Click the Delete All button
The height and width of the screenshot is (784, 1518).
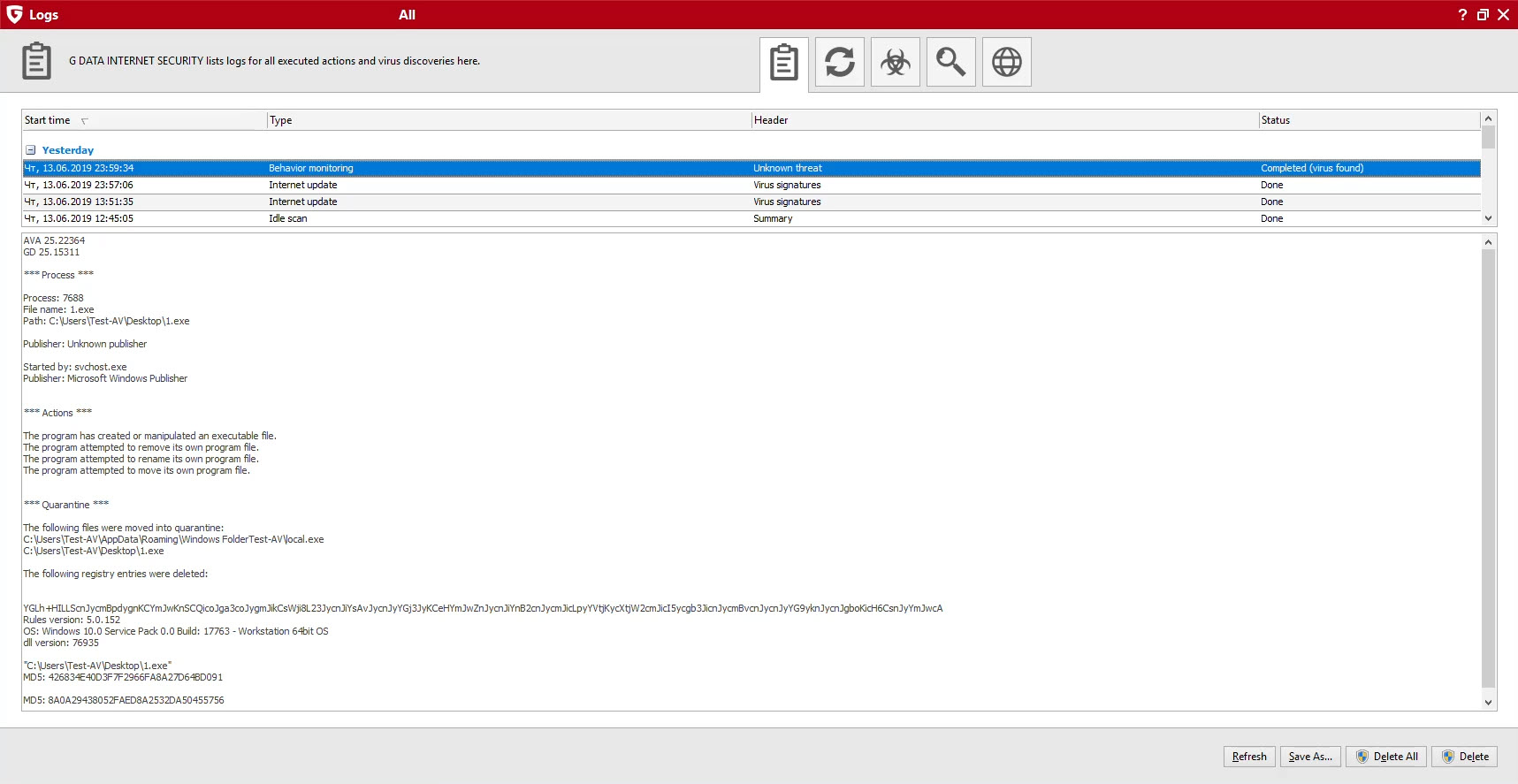click(1386, 757)
